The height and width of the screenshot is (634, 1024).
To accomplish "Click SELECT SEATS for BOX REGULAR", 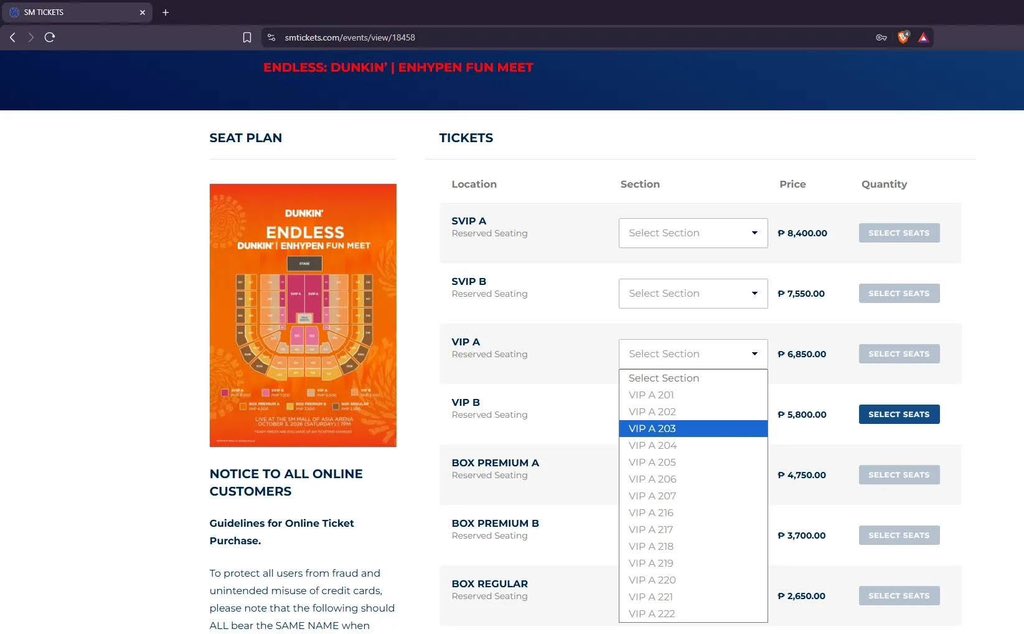I will click(899, 595).
